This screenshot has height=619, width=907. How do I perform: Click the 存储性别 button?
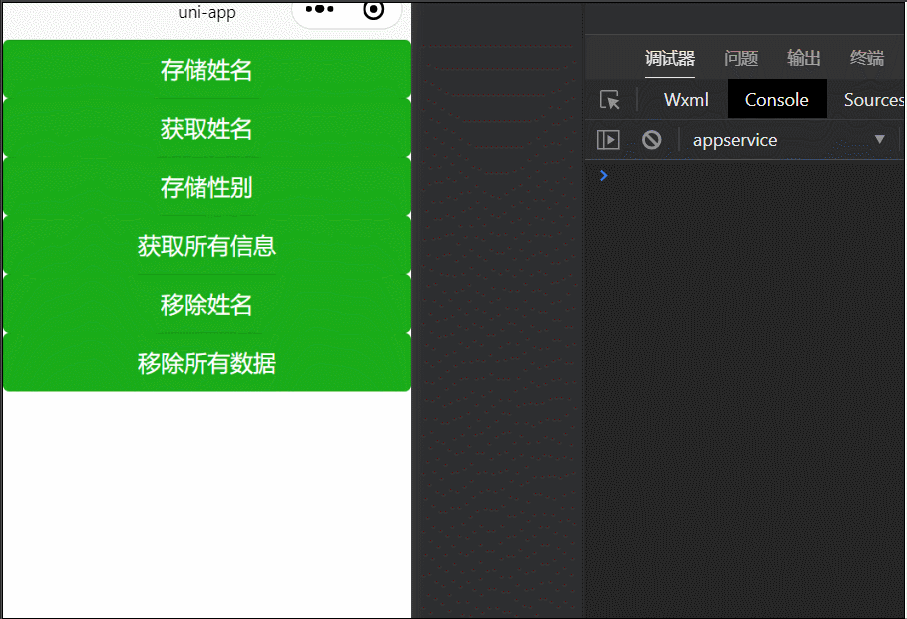(x=206, y=187)
